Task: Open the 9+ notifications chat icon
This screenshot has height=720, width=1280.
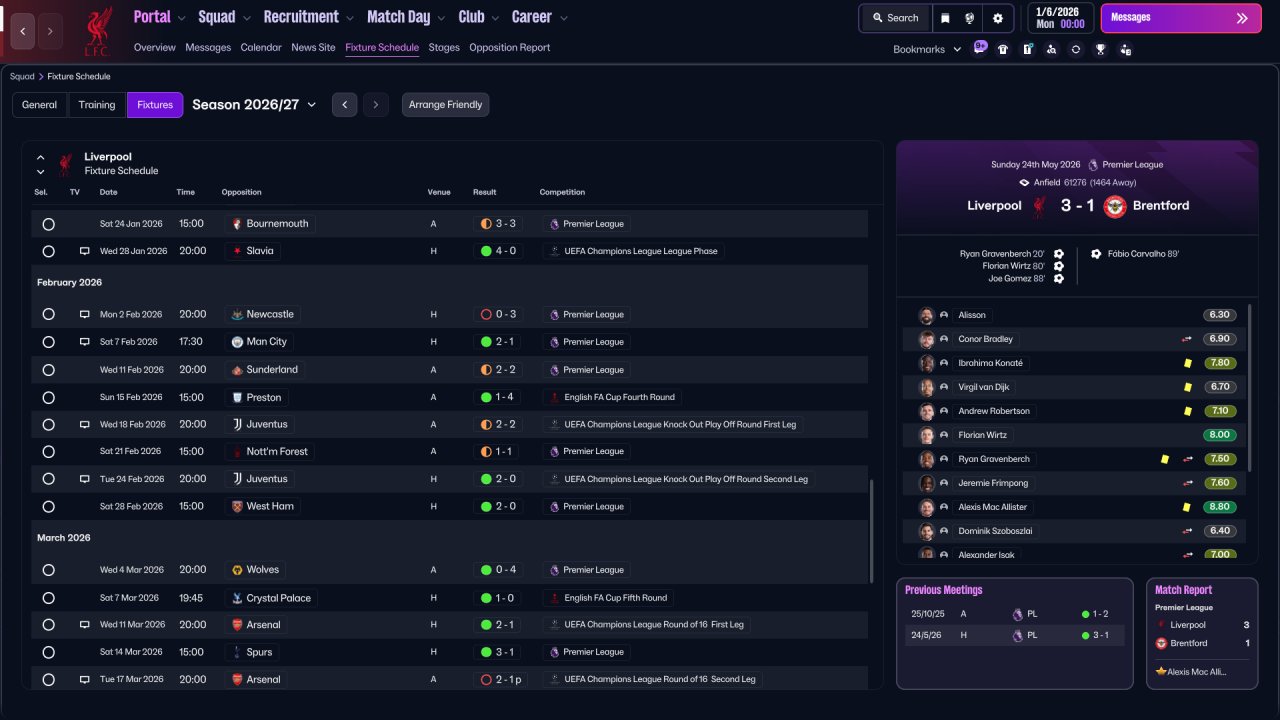Action: point(980,48)
